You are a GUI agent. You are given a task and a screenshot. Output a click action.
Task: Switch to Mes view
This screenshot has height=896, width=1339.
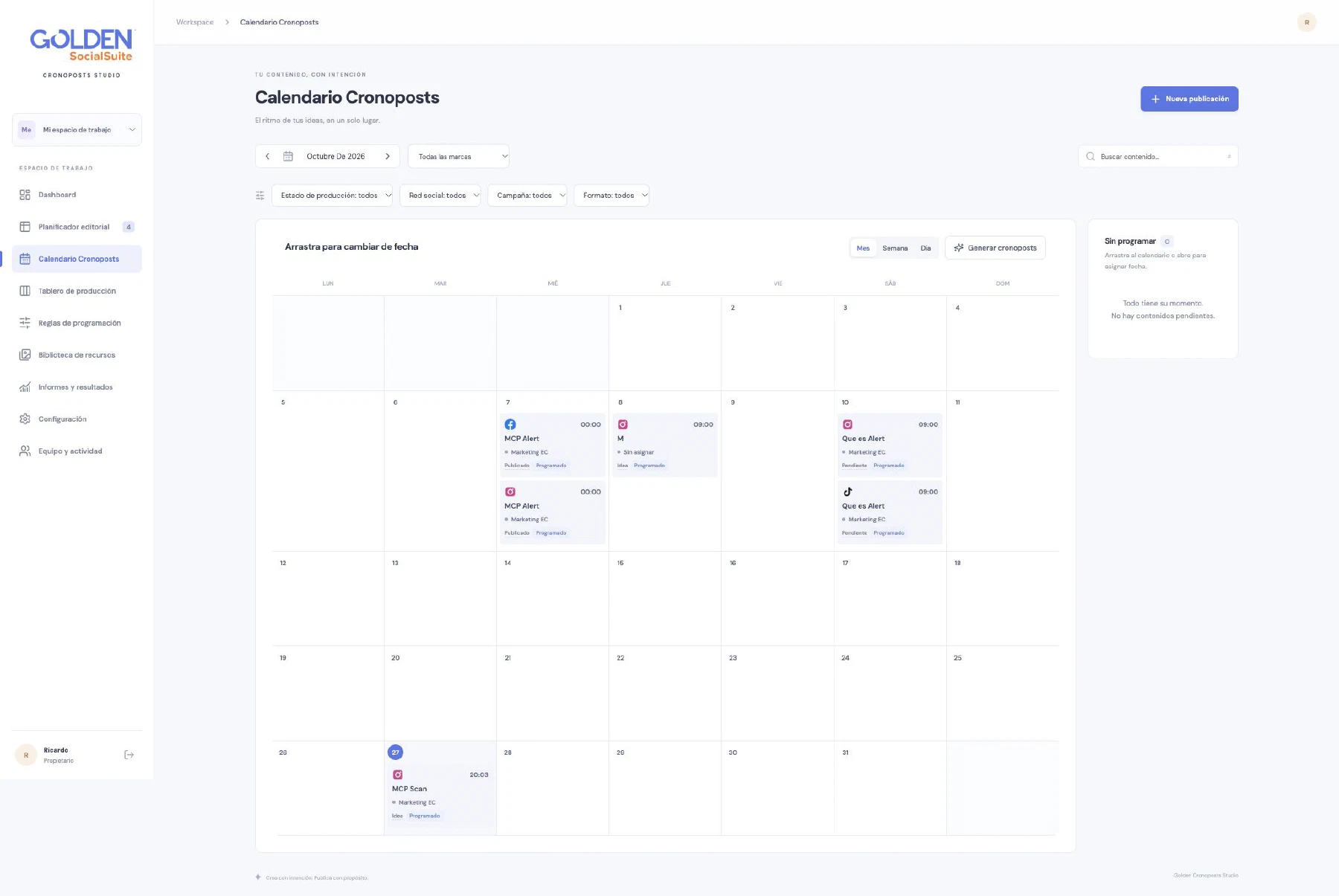pos(863,248)
